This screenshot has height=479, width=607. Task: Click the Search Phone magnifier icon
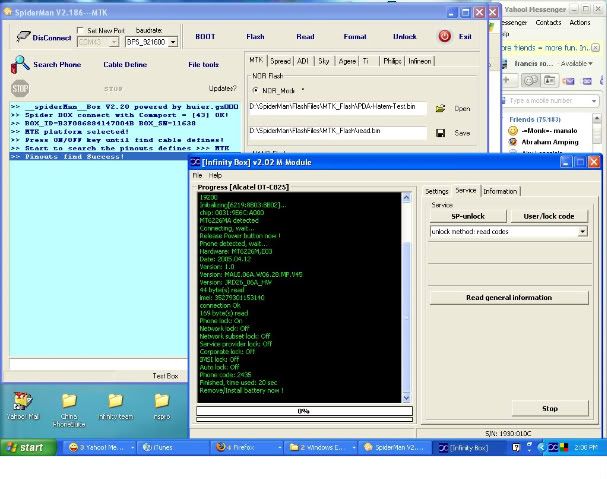(x=19, y=65)
